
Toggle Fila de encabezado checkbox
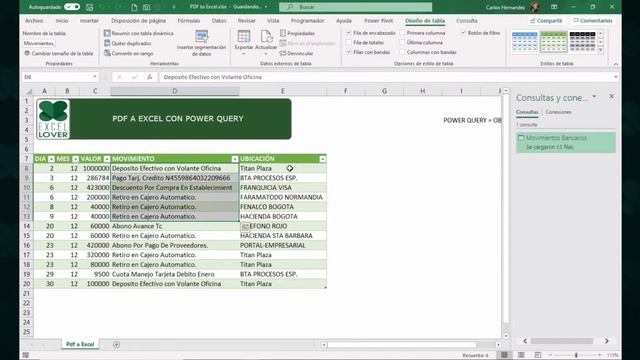pos(349,33)
